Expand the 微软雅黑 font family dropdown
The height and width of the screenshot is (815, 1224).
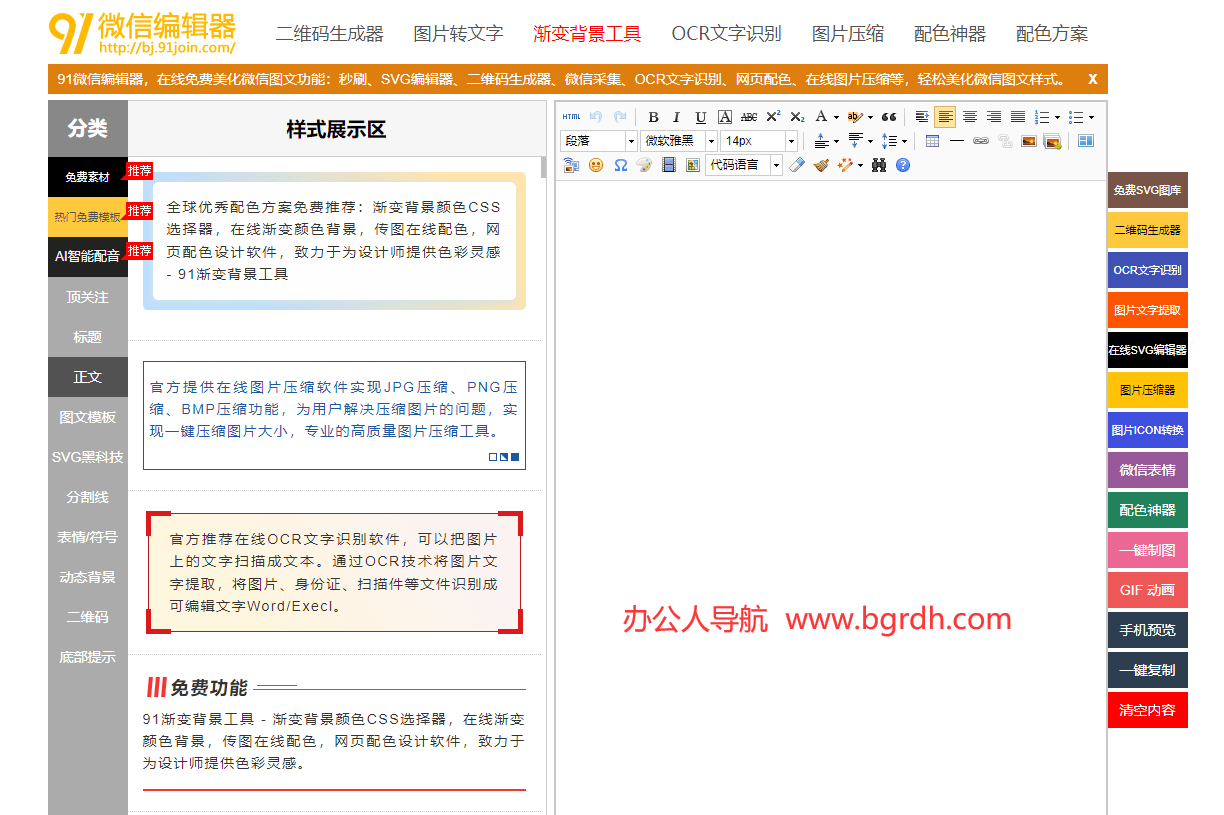[x=710, y=141]
